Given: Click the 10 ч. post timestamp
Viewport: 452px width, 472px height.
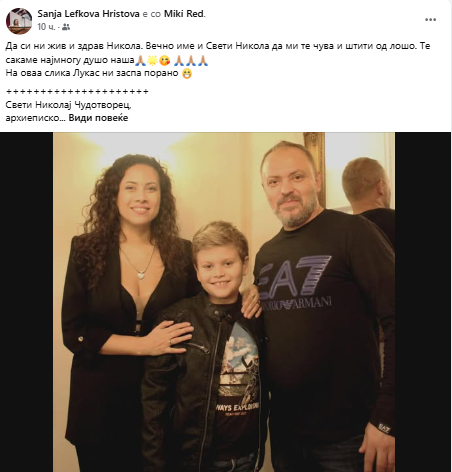Looking at the screenshot, I should 46,27.
